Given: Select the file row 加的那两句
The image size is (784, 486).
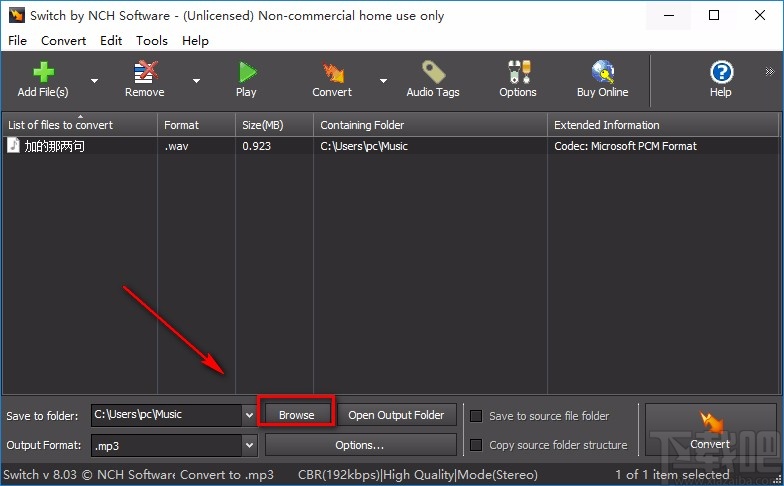Looking at the screenshot, I should click(391, 146).
